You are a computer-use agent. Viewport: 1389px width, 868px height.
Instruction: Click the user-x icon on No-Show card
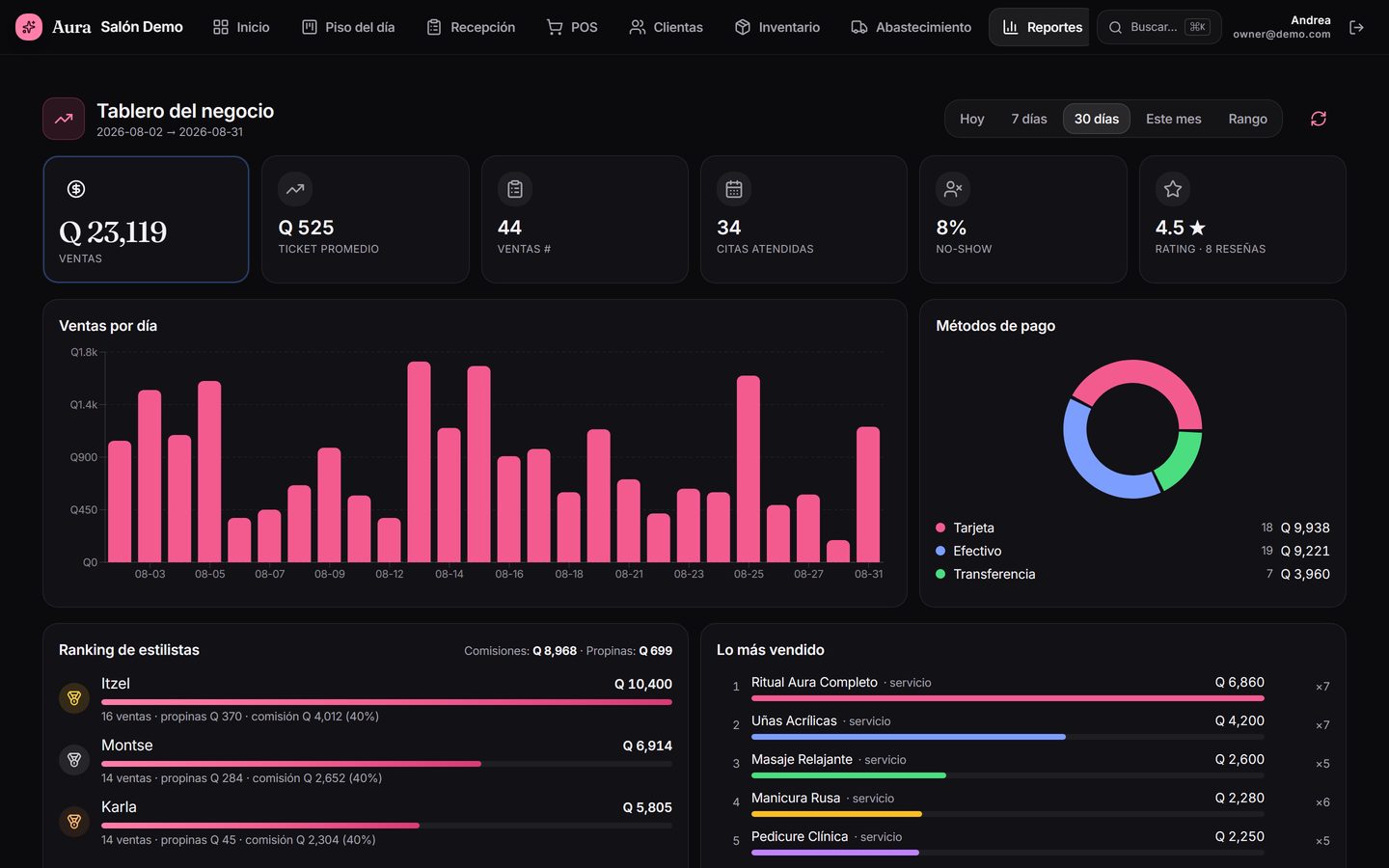click(x=953, y=189)
